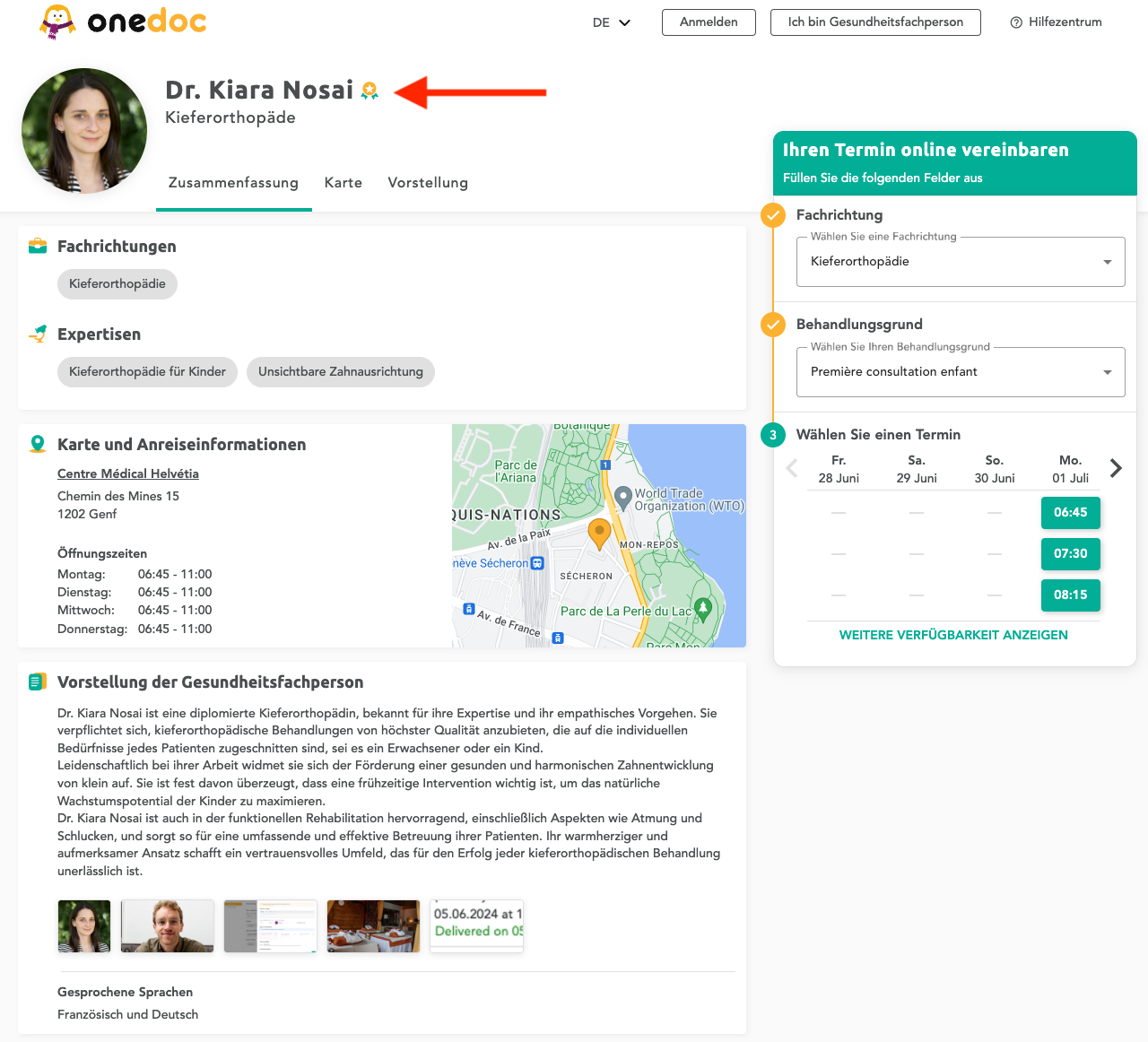Click the Parc de La Perle du Lac marker

(703, 609)
